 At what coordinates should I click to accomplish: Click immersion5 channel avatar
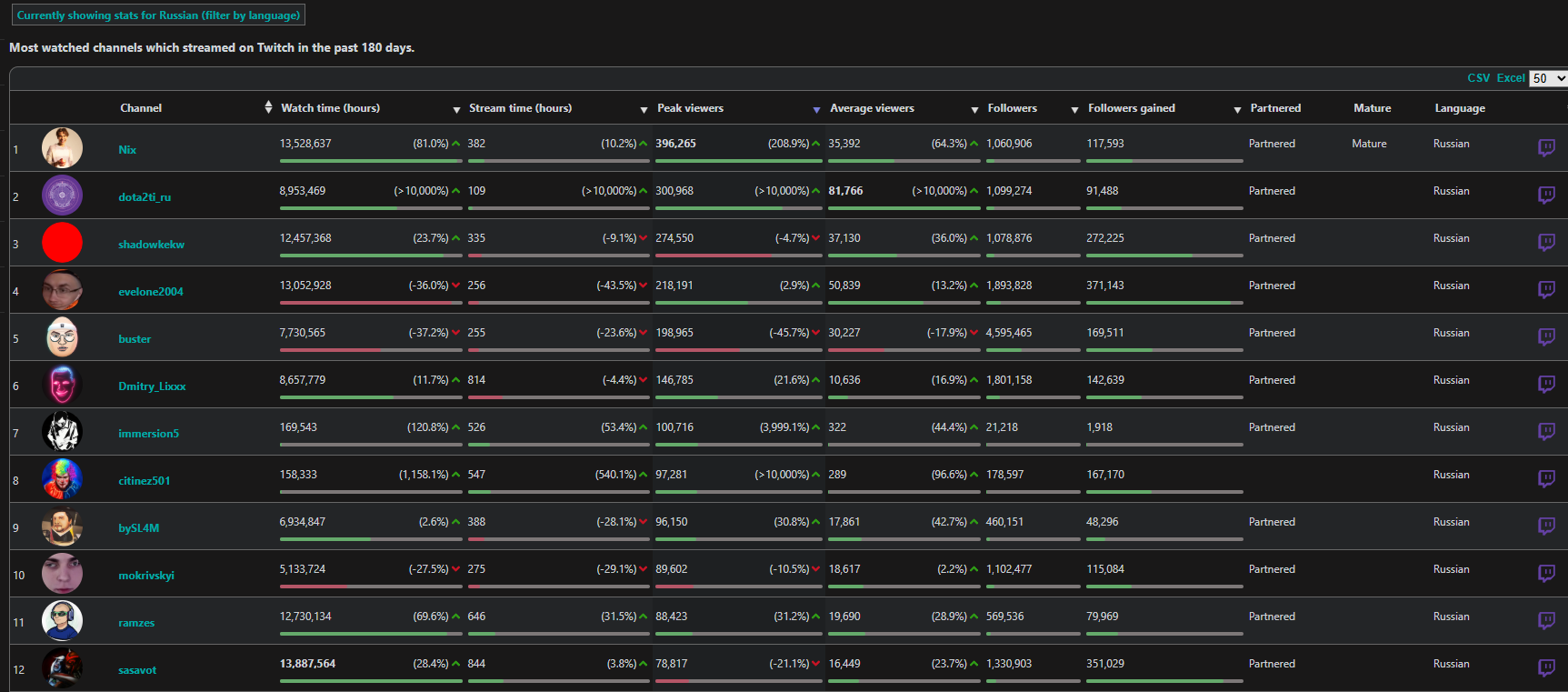[x=62, y=432]
